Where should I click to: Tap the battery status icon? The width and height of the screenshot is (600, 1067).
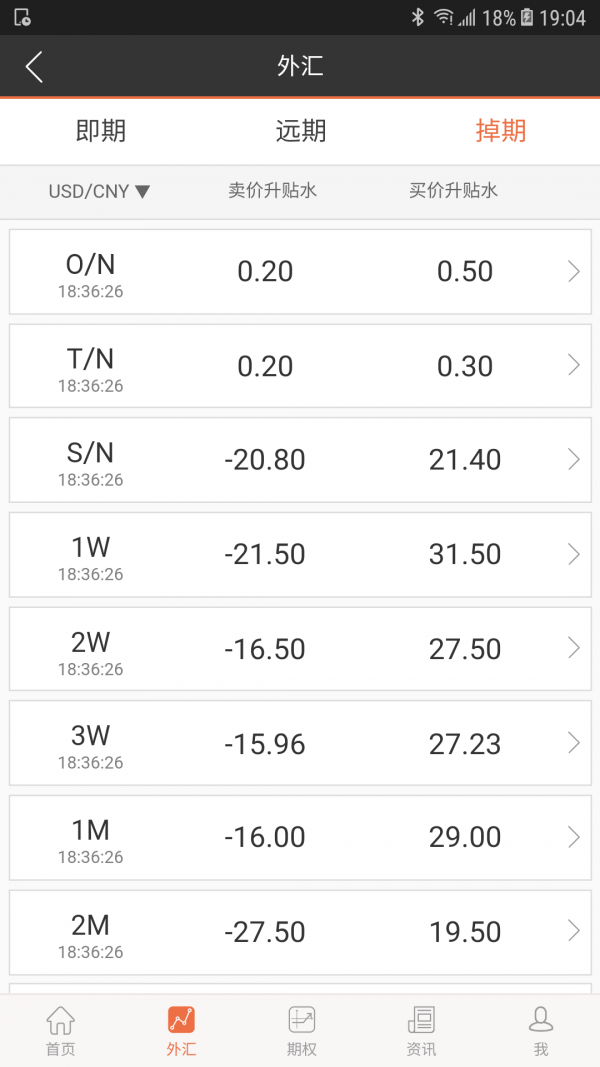pyautogui.click(x=527, y=17)
